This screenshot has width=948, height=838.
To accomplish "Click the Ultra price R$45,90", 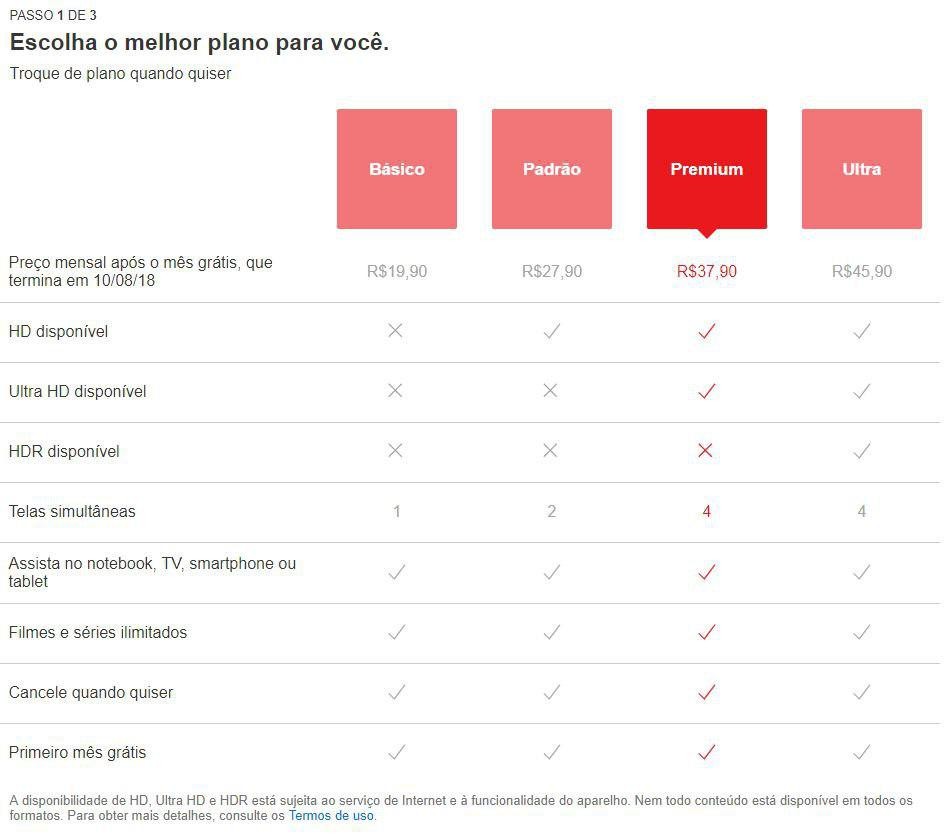I will [x=862, y=271].
